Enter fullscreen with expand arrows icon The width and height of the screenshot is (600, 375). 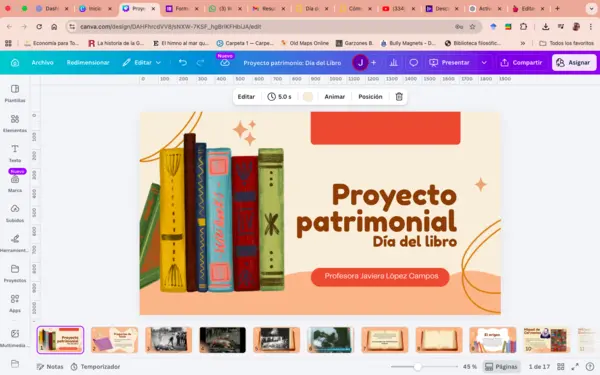575,367
